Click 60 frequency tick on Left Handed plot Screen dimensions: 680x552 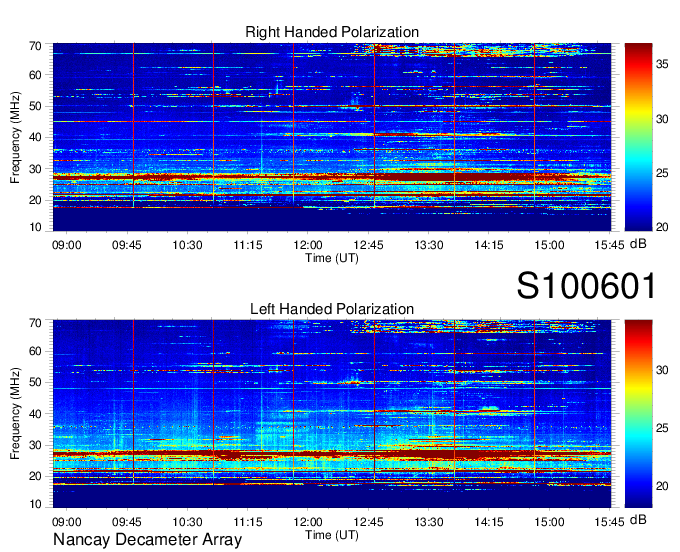35,351
